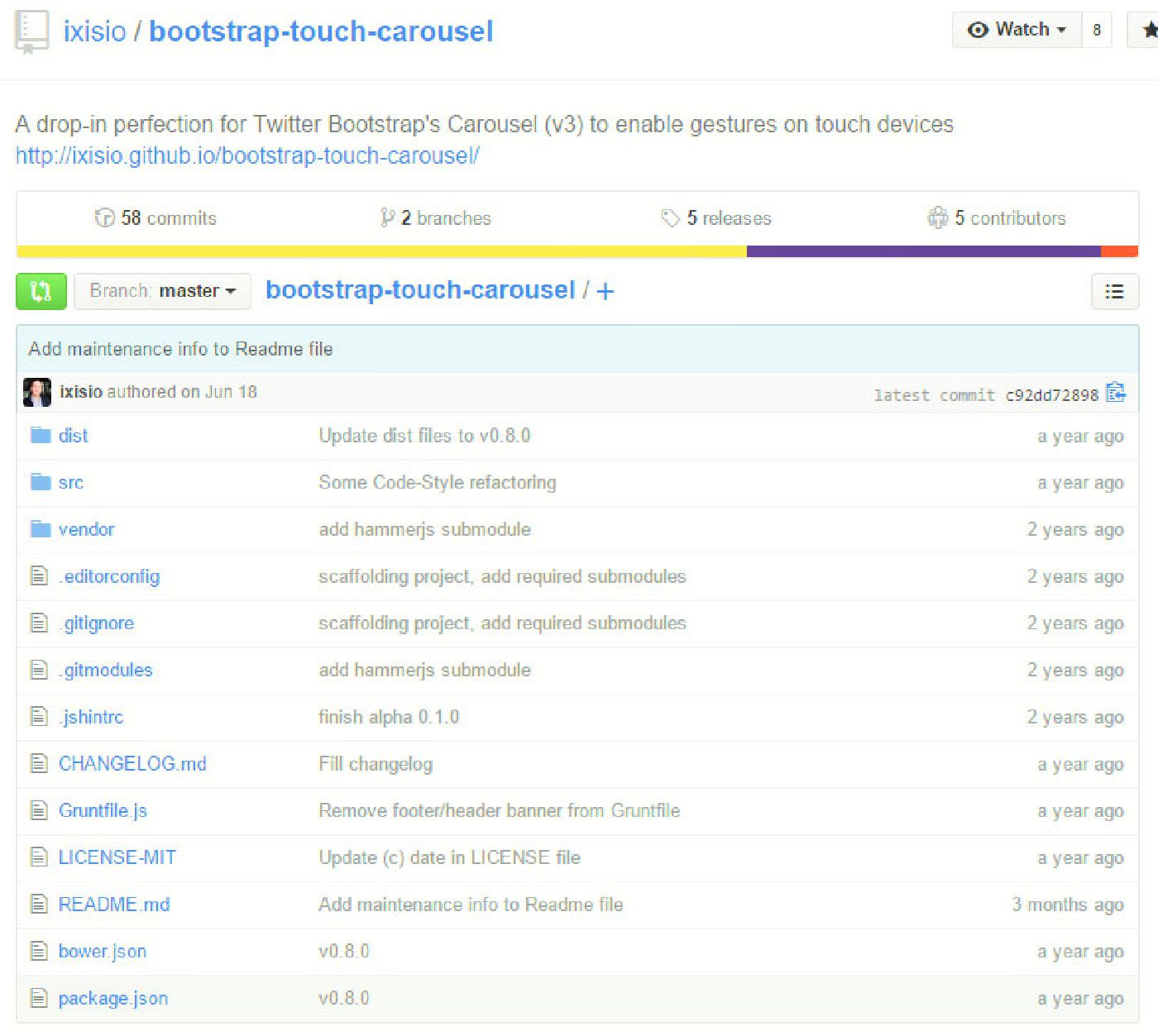Click the star icon button
1158x1036 pixels.
click(1148, 31)
